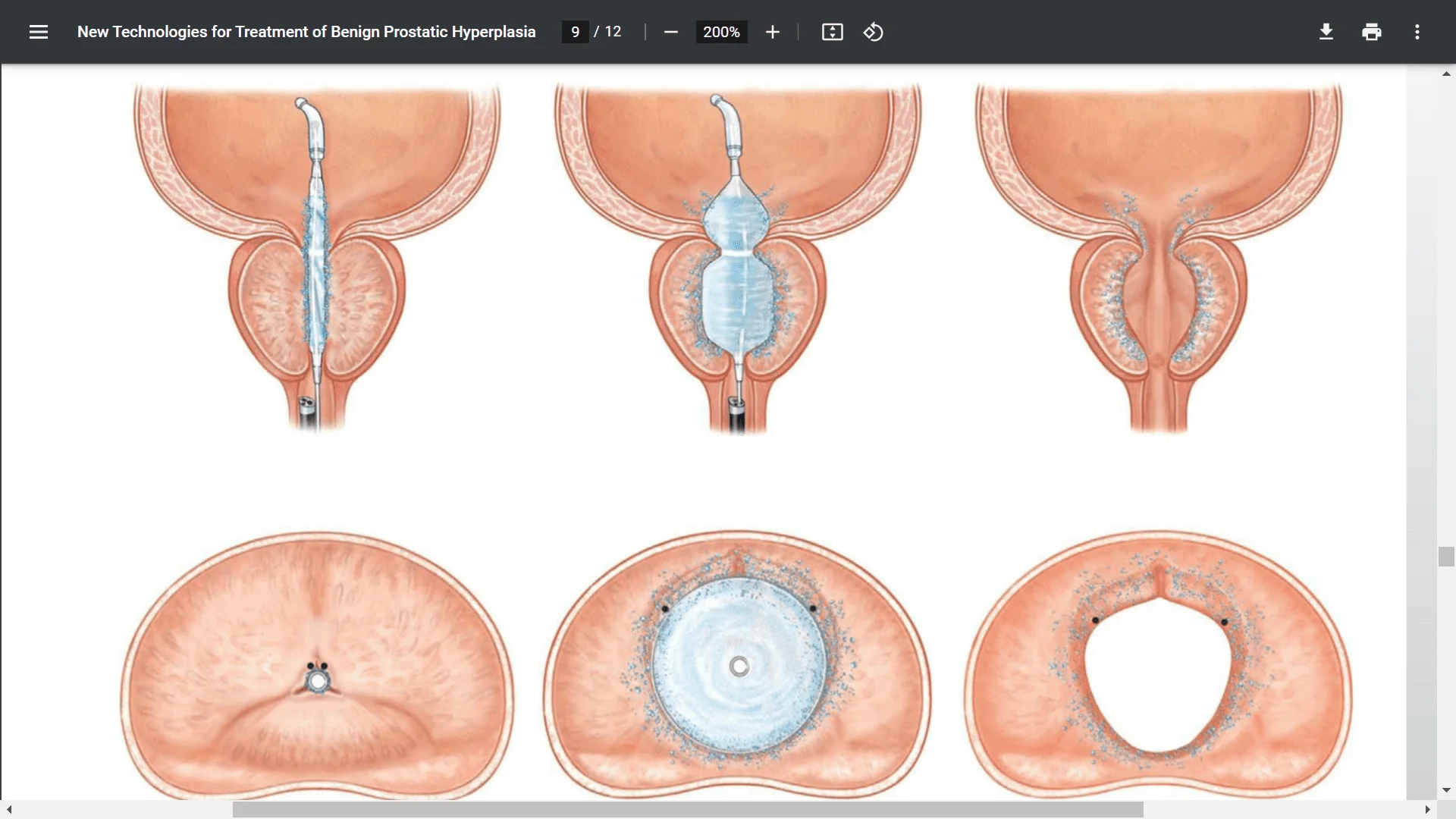This screenshot has height=819, width=1456.
Task: Open the sidebar hamburger menu
Action: tap(39, 32)
